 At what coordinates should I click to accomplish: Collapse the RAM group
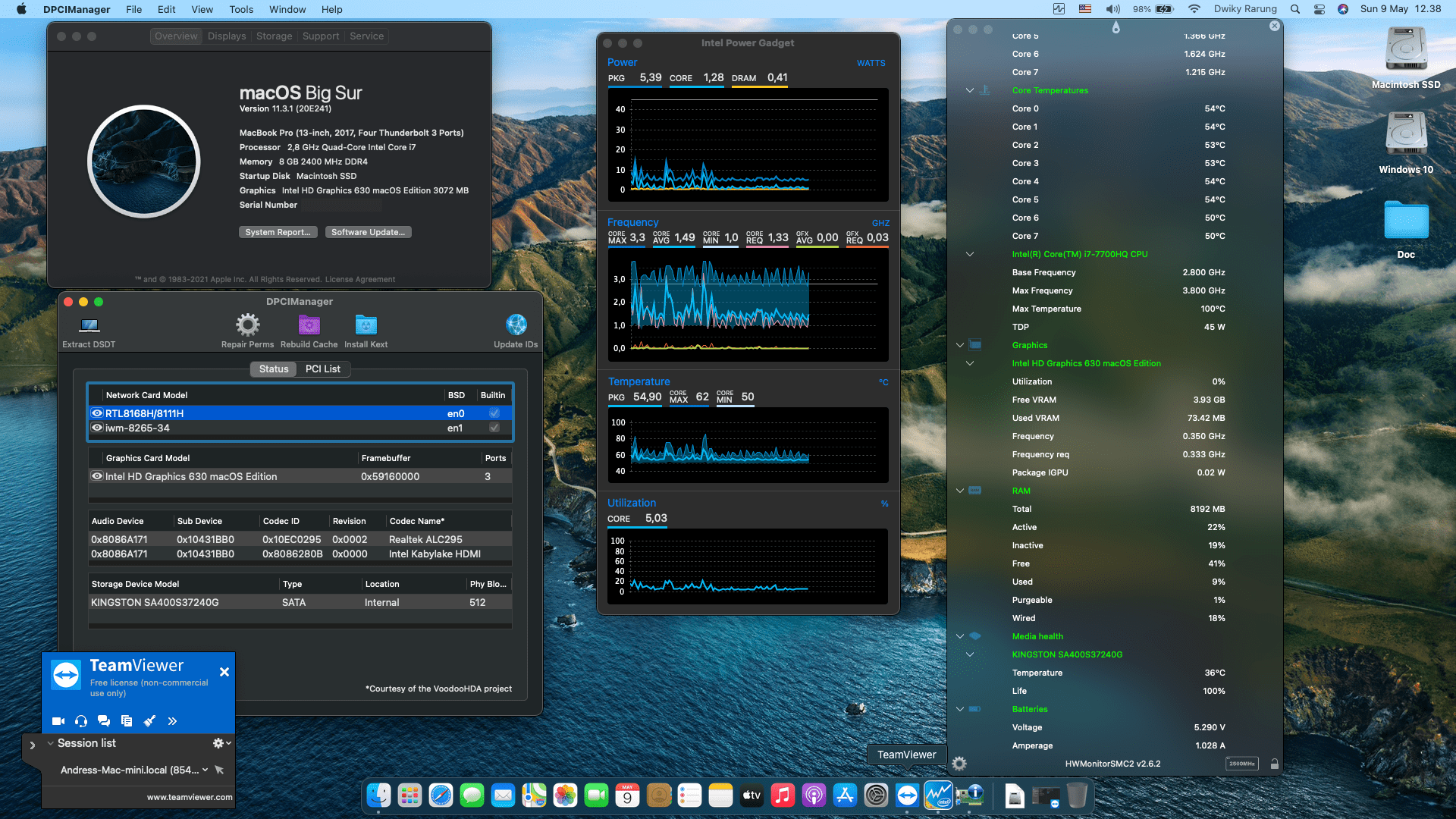tap(960, 491)
